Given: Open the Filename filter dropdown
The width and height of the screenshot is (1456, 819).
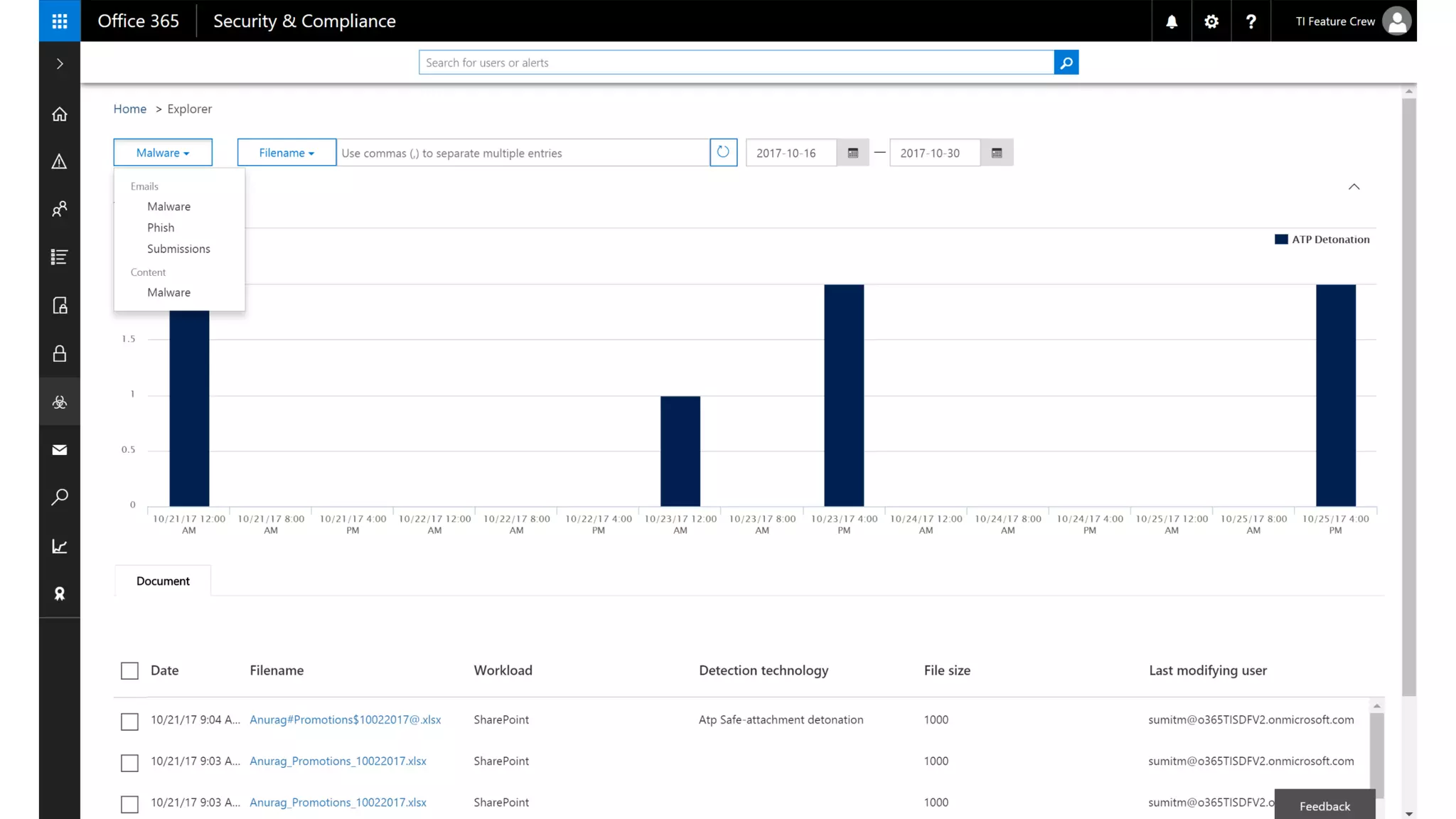Looking at the screenshot, I should (x=287, y=153).
